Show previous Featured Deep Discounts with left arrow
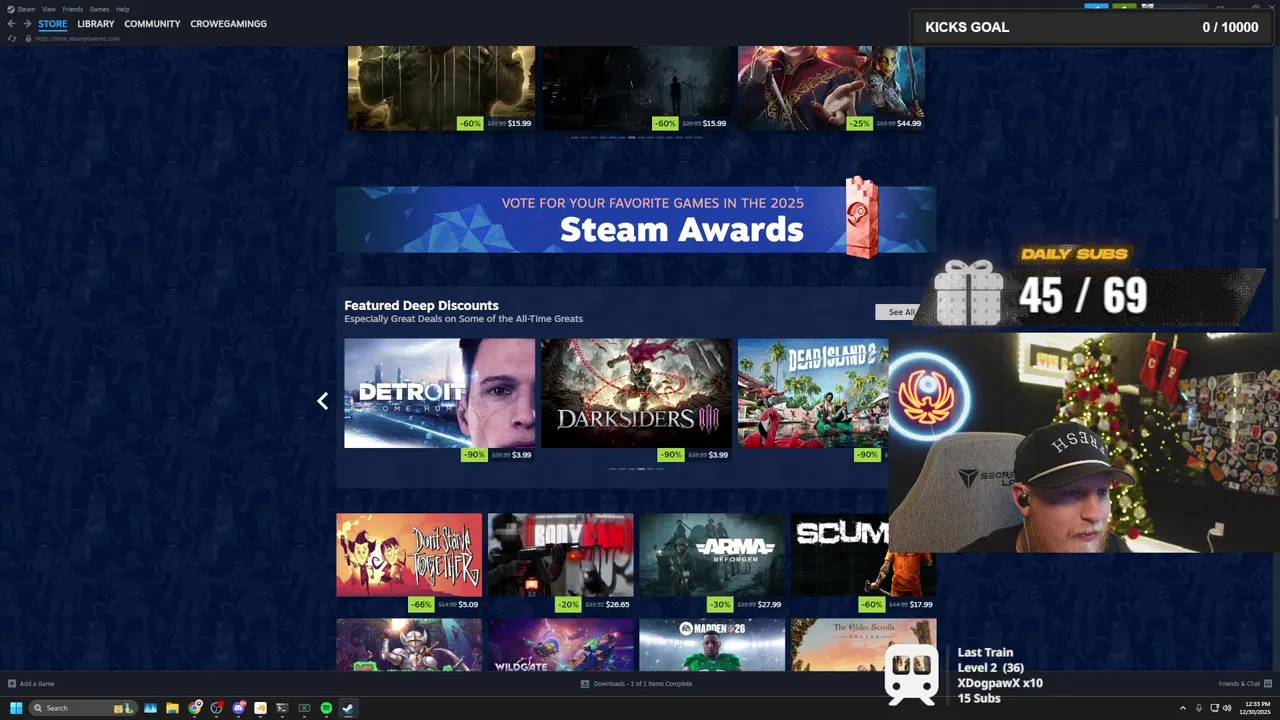 click(x=322, y=401)
